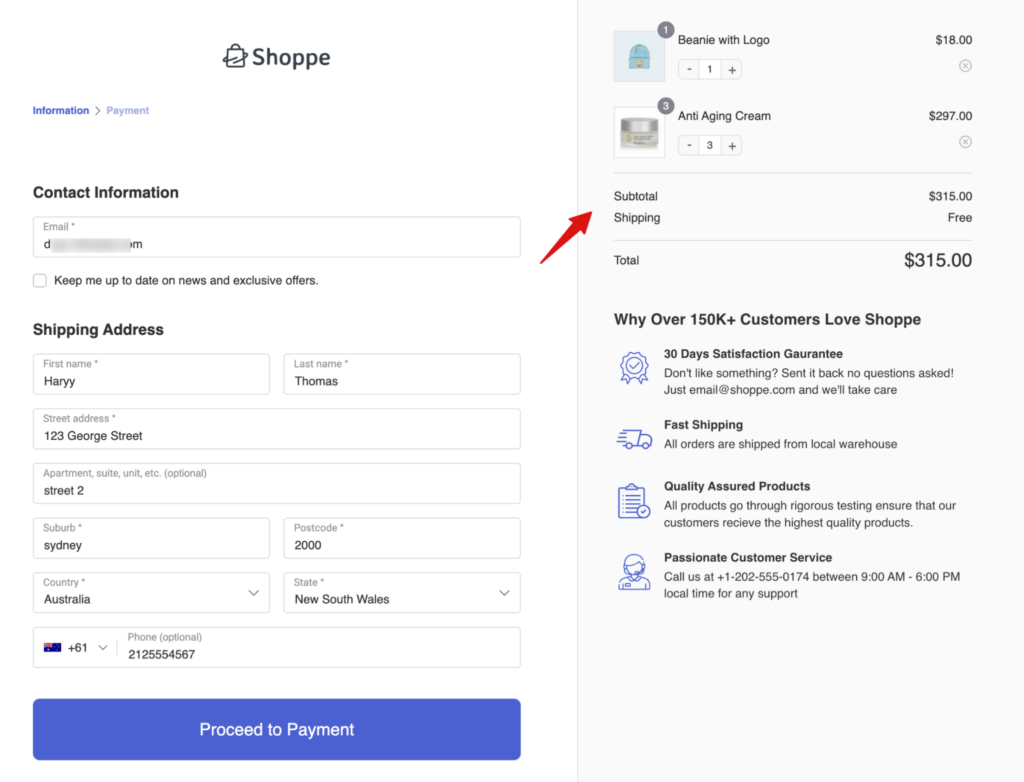Enable news and exclusive offers checkbox

click(x=40, y=281)
